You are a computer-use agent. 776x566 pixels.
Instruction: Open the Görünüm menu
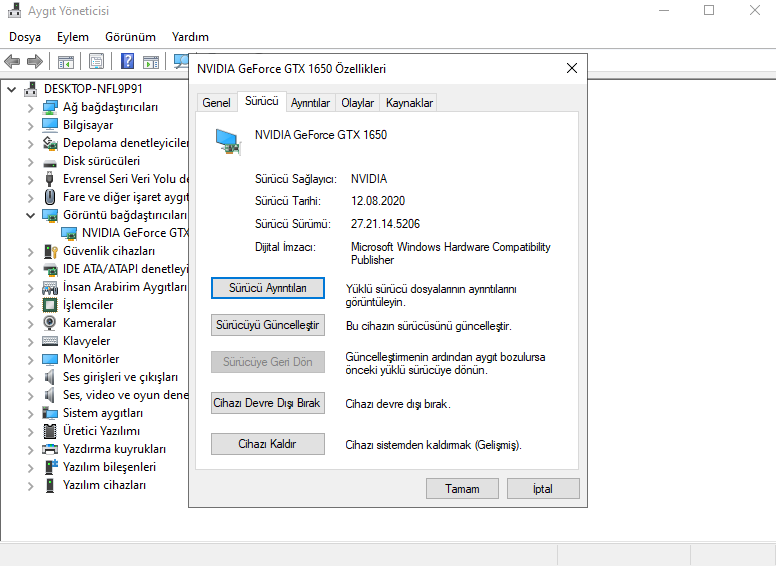point(130,37)
